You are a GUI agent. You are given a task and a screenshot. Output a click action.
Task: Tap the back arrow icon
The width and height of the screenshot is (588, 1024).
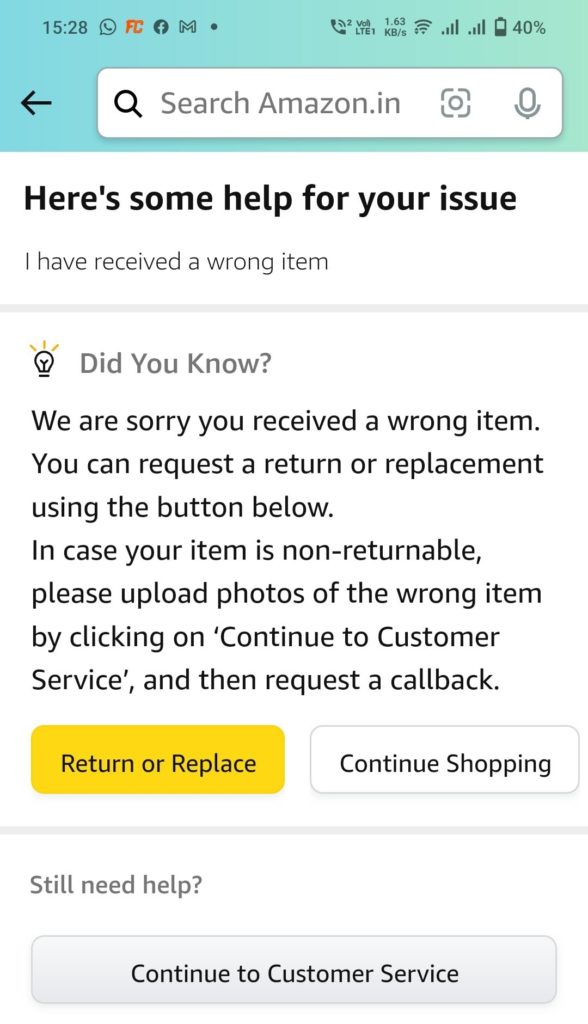36,102
